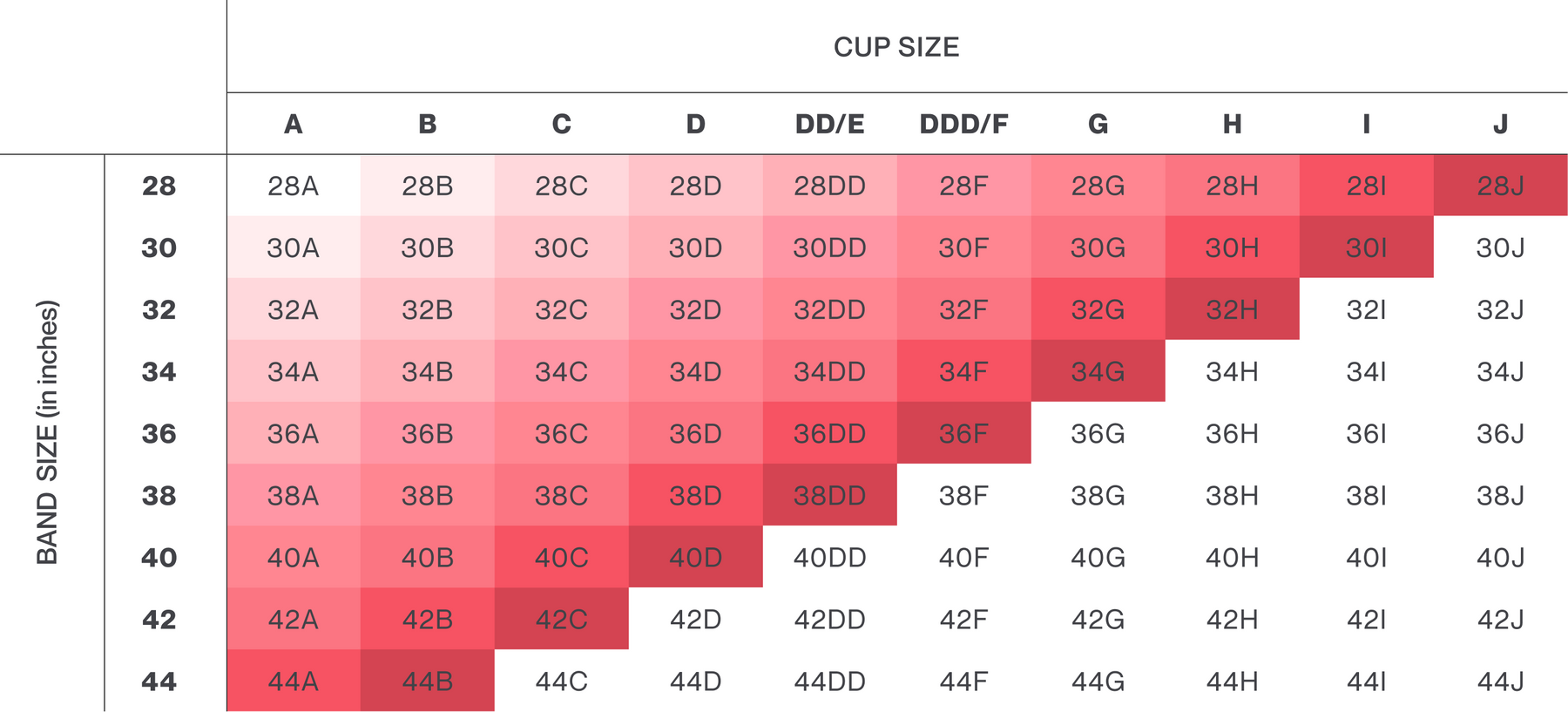Select the 32B size cell
This screenshot has width=1568, height=712.
(x=427, y=309)
